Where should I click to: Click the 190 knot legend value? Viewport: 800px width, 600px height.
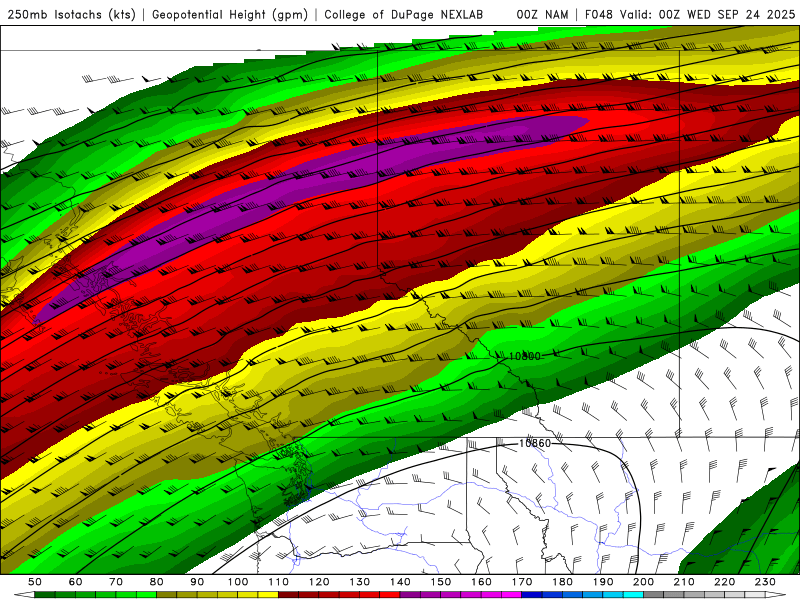(603, 582)
